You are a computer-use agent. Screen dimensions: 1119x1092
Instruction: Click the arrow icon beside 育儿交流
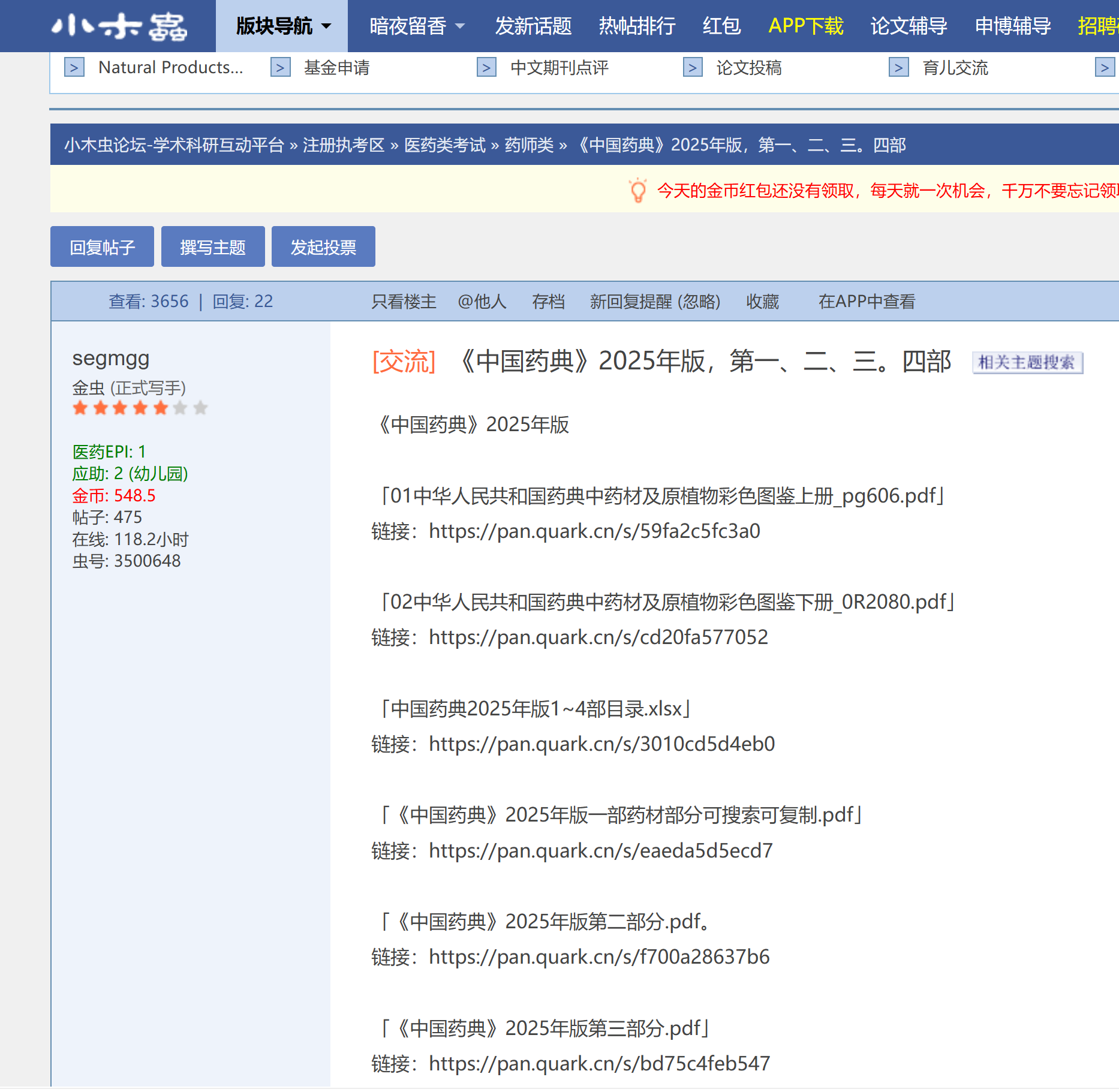tap(898, 68)
